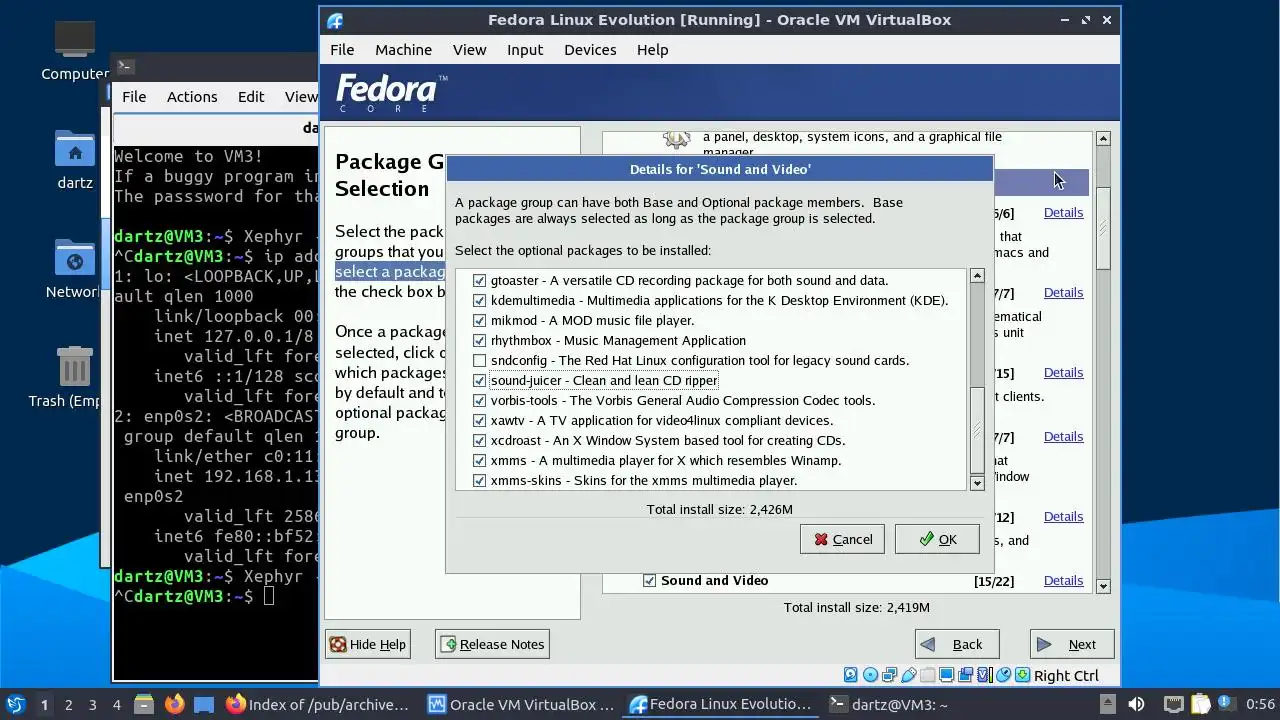The height and width of the screenshot is (720, 1280).
Task: Click the VirtualBox display status icon
Action: pos(947,675)
